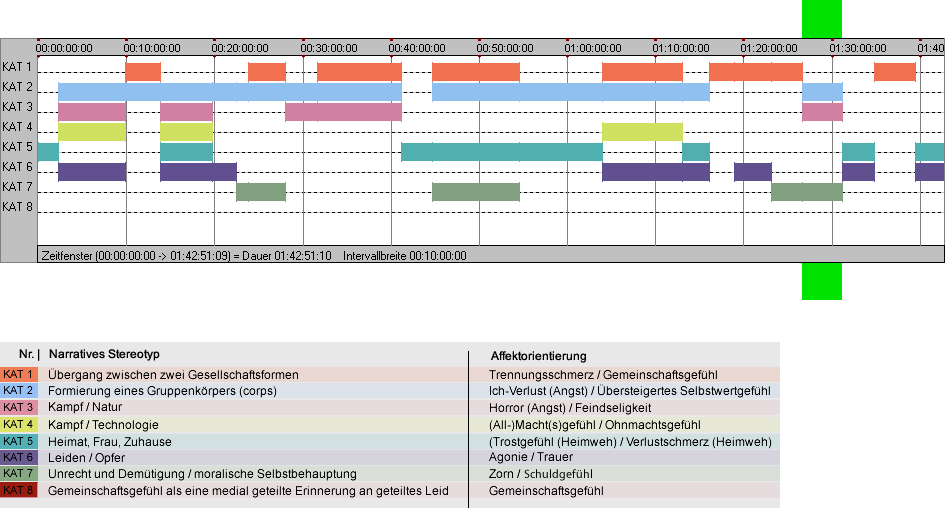Select the long KAT 2 blue block starting near 00:02
Image resolution: width=945 pixels, height=530 pixels.
coord(230,92)
